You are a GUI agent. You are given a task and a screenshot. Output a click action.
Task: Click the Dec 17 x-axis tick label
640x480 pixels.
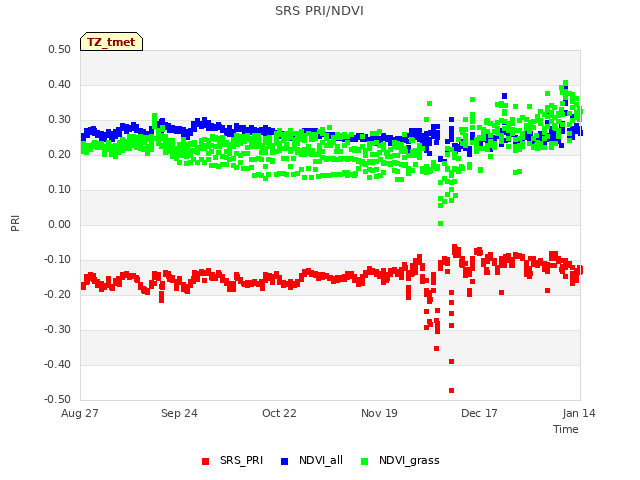coord(479,413)
